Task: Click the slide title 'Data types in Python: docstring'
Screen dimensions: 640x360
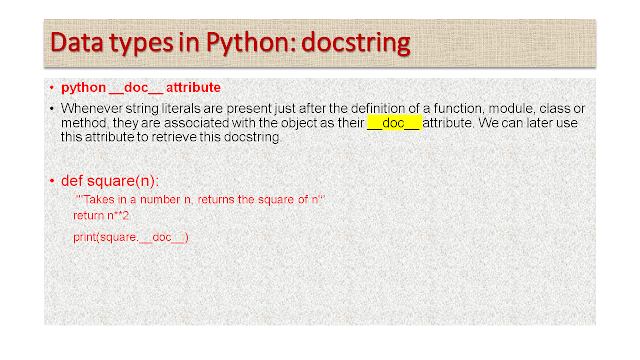Action: click(230, 43)
